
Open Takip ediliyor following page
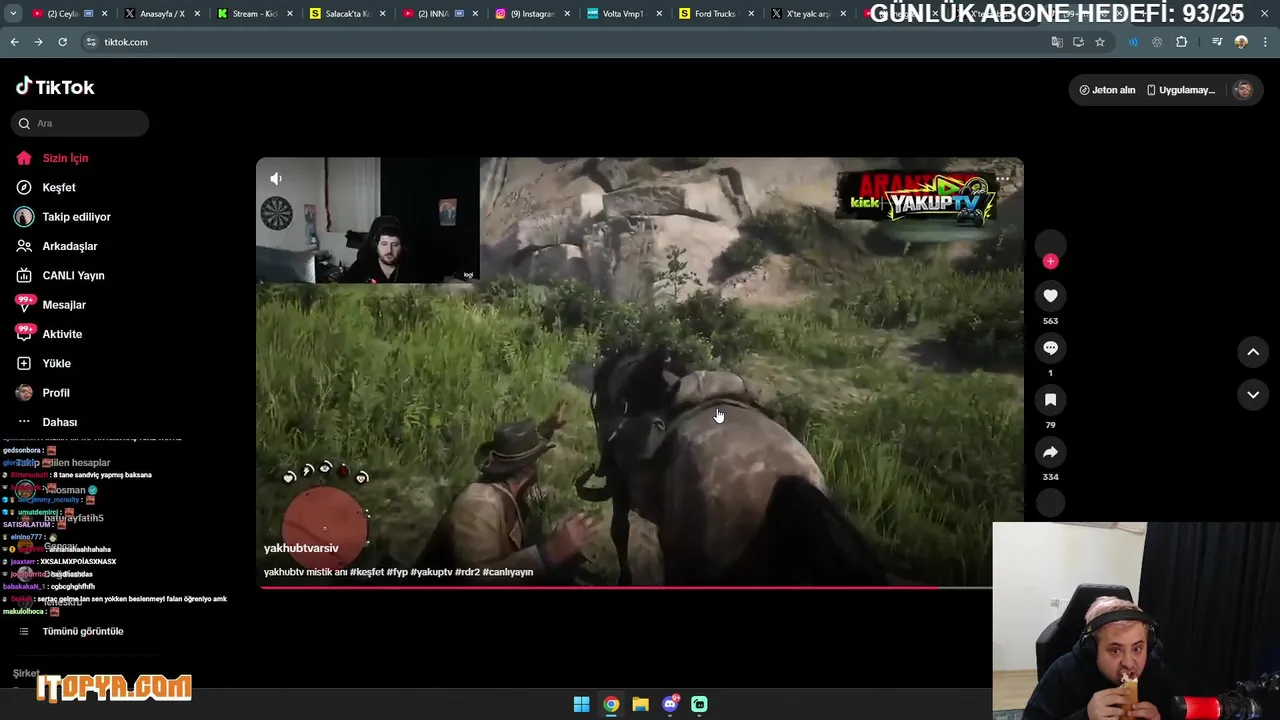[x=76, y=217]
